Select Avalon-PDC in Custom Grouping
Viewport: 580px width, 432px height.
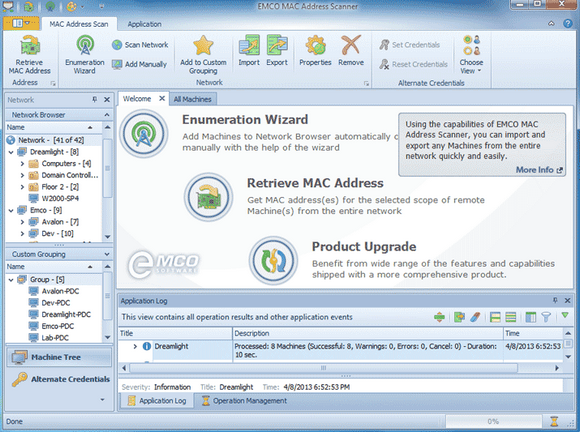click(54, 291)
